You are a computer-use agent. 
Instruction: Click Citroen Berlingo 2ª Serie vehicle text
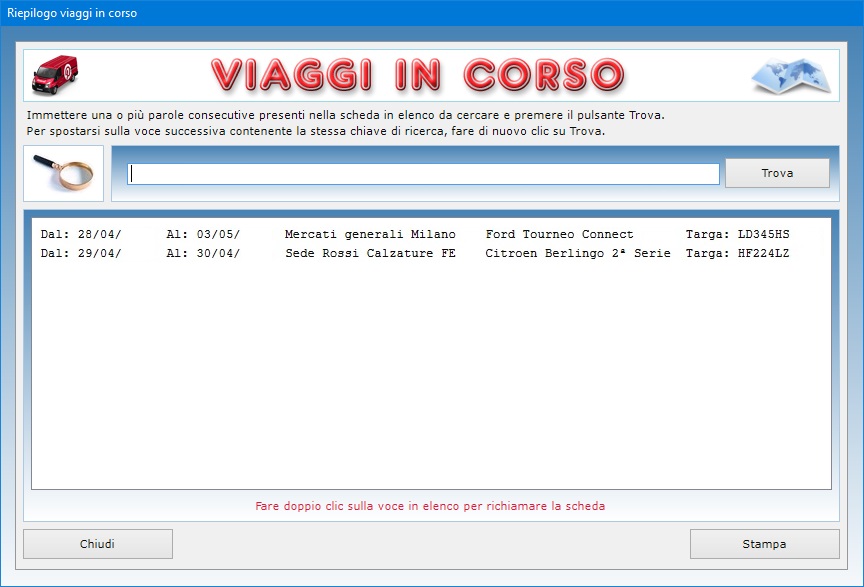[x=578, y=254]
